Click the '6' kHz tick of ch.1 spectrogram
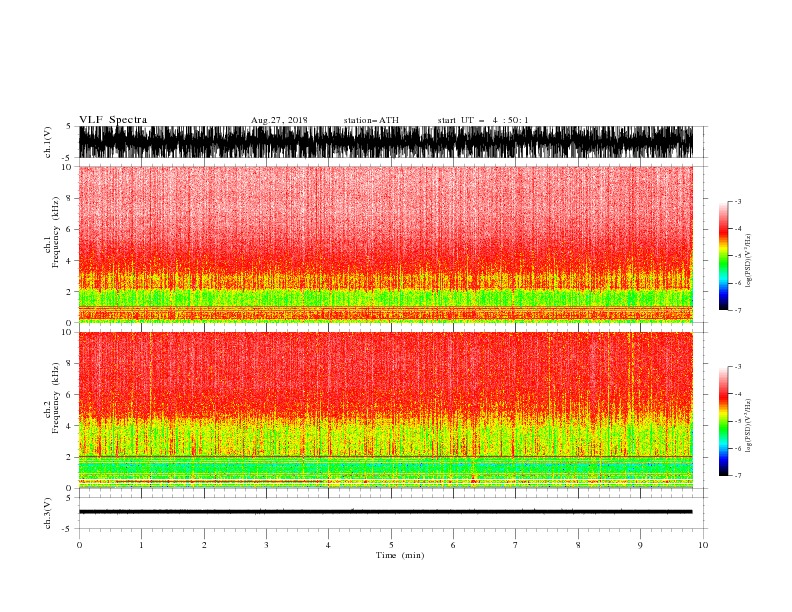792x612 pixels. click(69, 229)
